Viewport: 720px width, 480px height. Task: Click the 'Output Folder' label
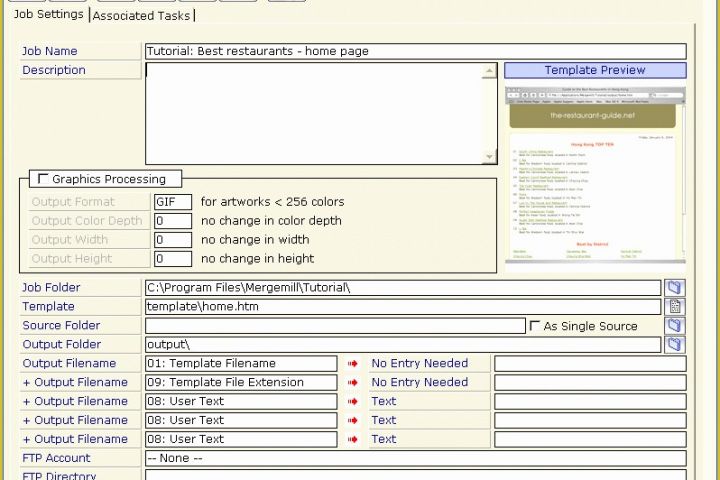pos(62,344)
